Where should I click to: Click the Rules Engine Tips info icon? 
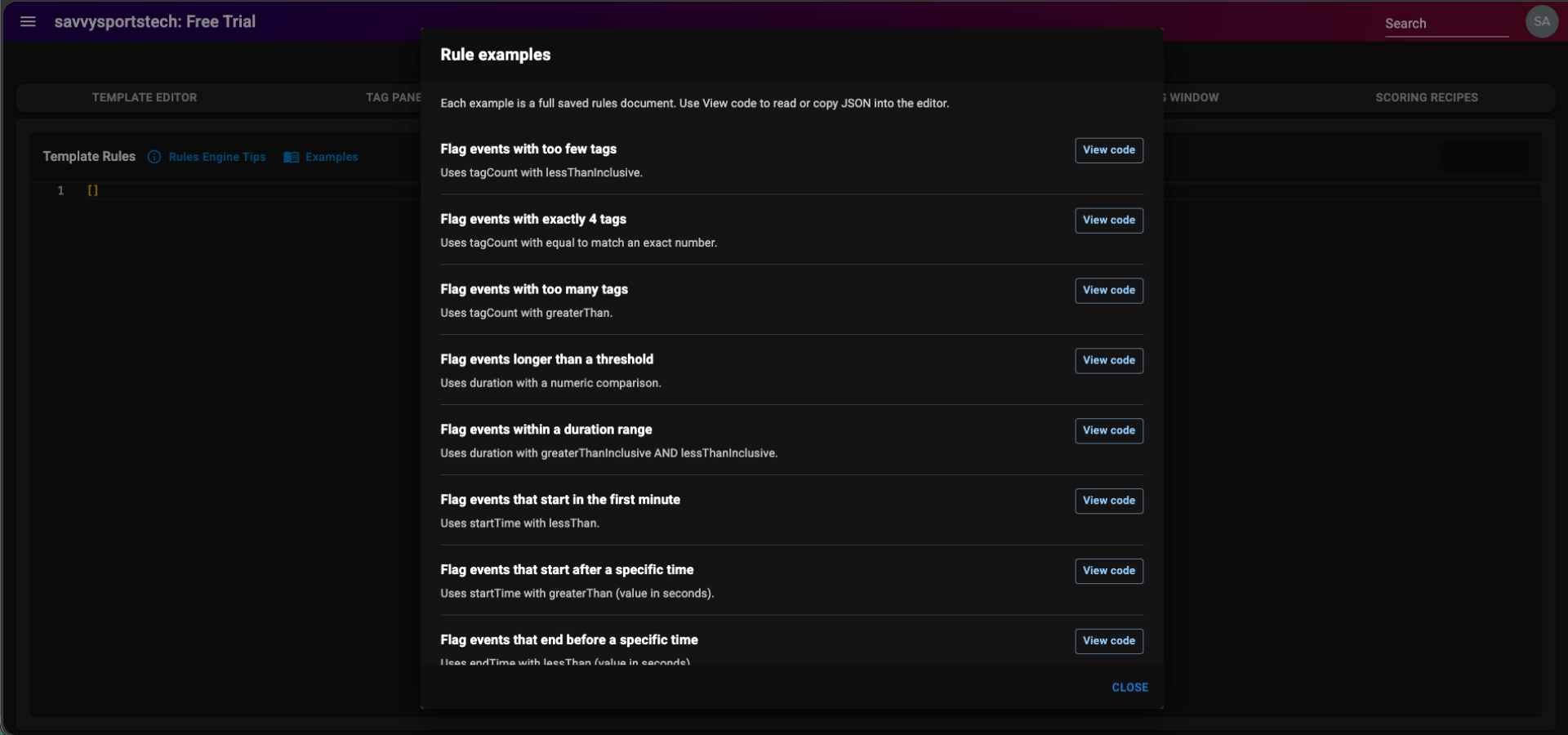point(154,157)
